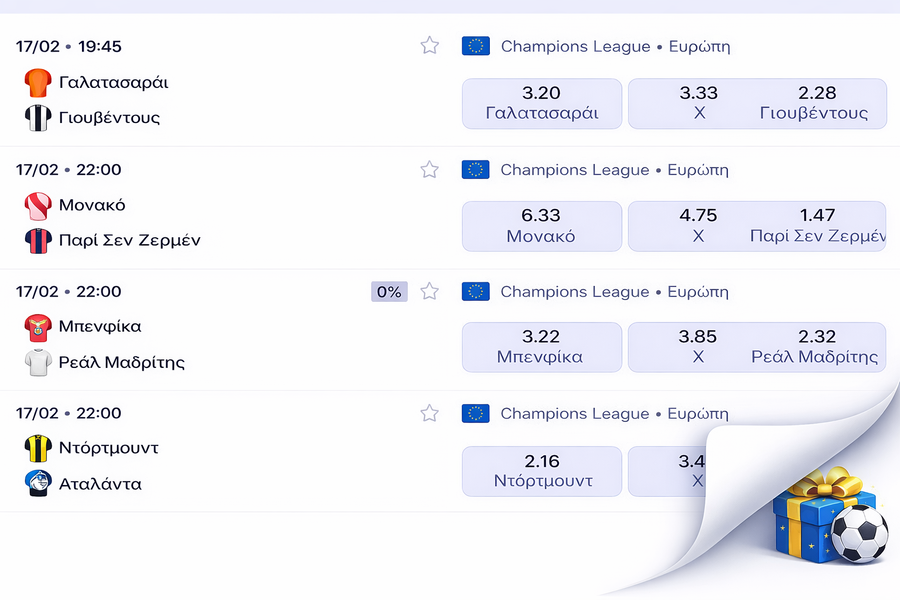Pick Ρεάλ Μαδρίτης win at 2.32
The image size is (900, 600).
tap(816, 347)
